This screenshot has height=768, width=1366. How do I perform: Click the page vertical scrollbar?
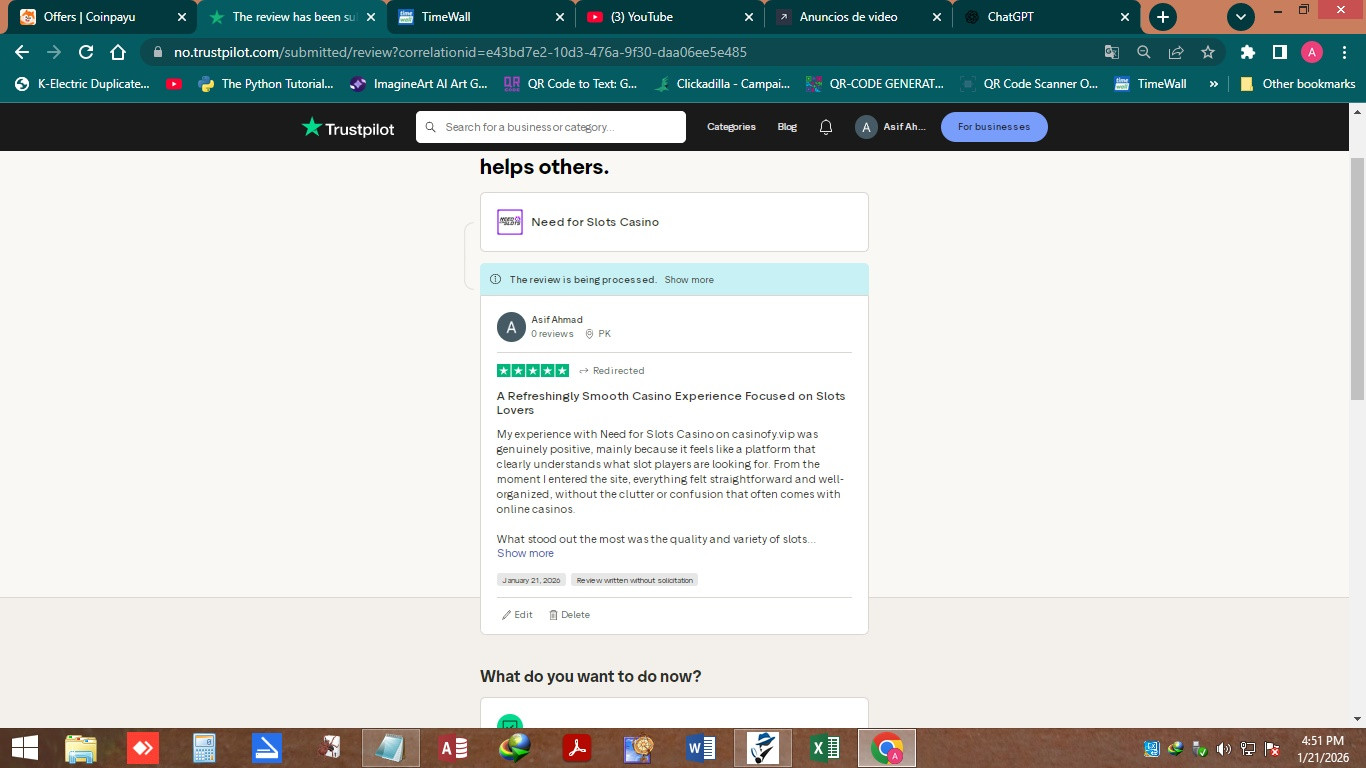(1358, 277)
